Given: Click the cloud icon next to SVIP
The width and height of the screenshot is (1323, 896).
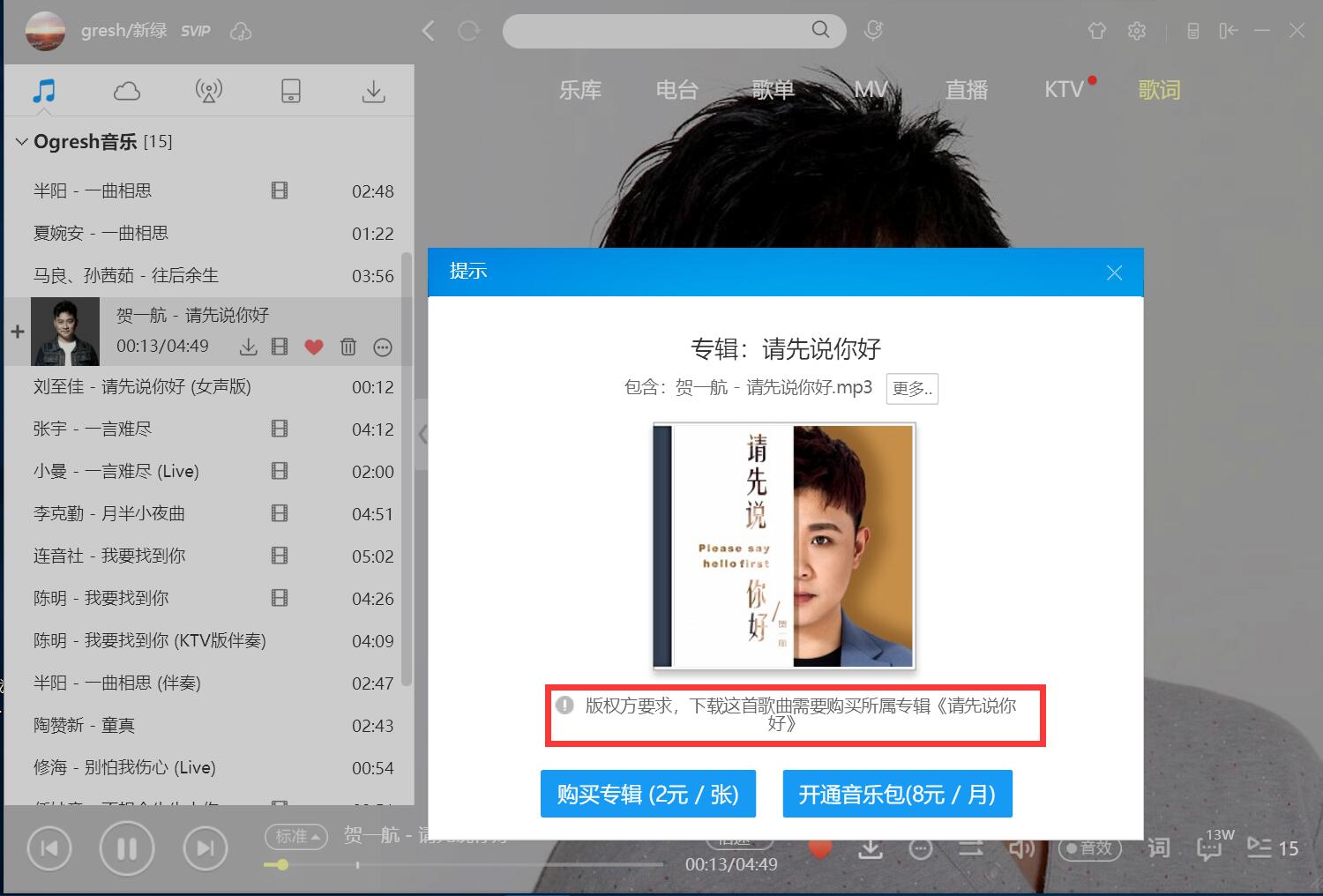Looking at the screenshot, I should tap(241, 32).
